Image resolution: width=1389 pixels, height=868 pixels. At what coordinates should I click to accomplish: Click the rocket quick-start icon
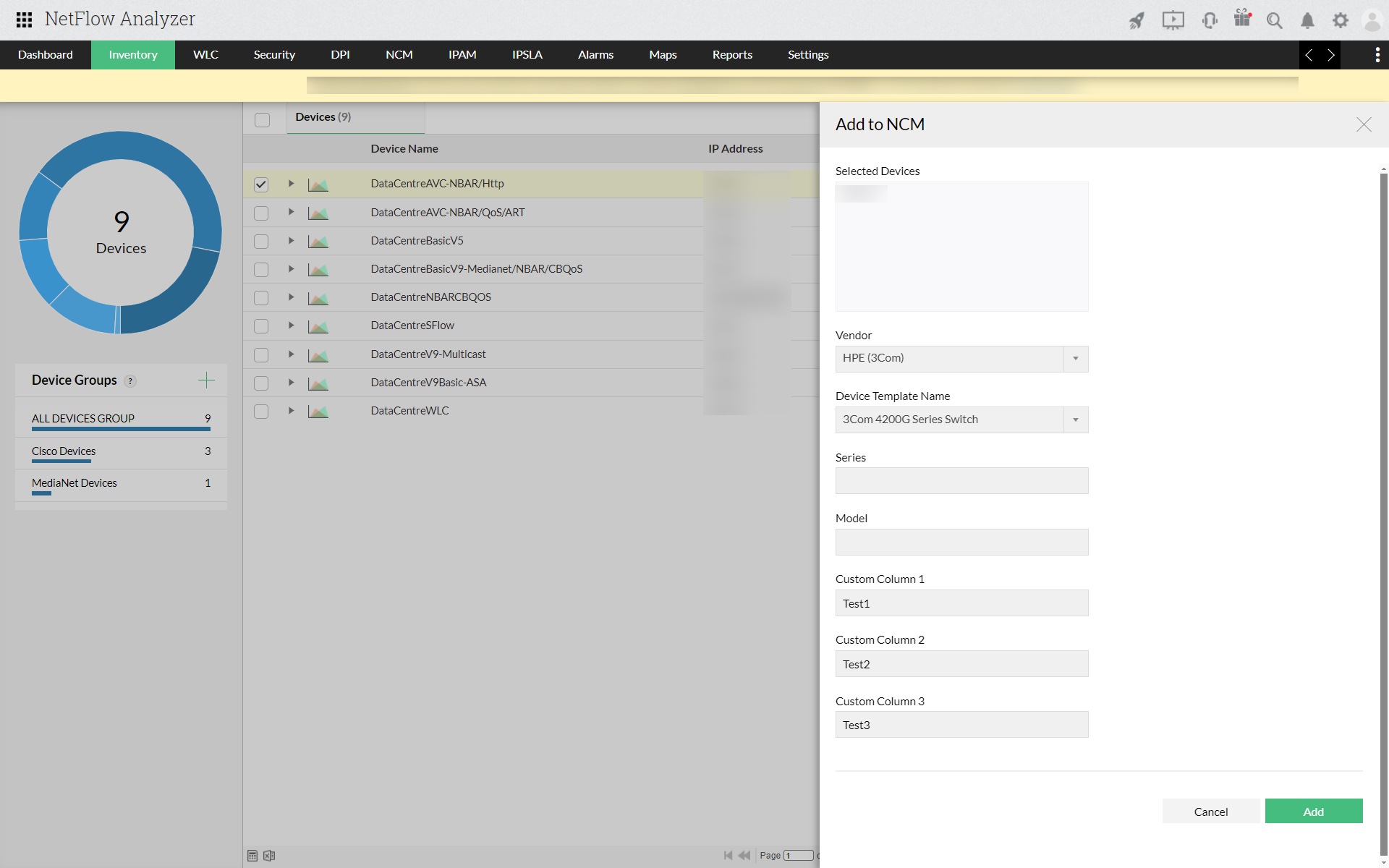(x=1137, y=20)
